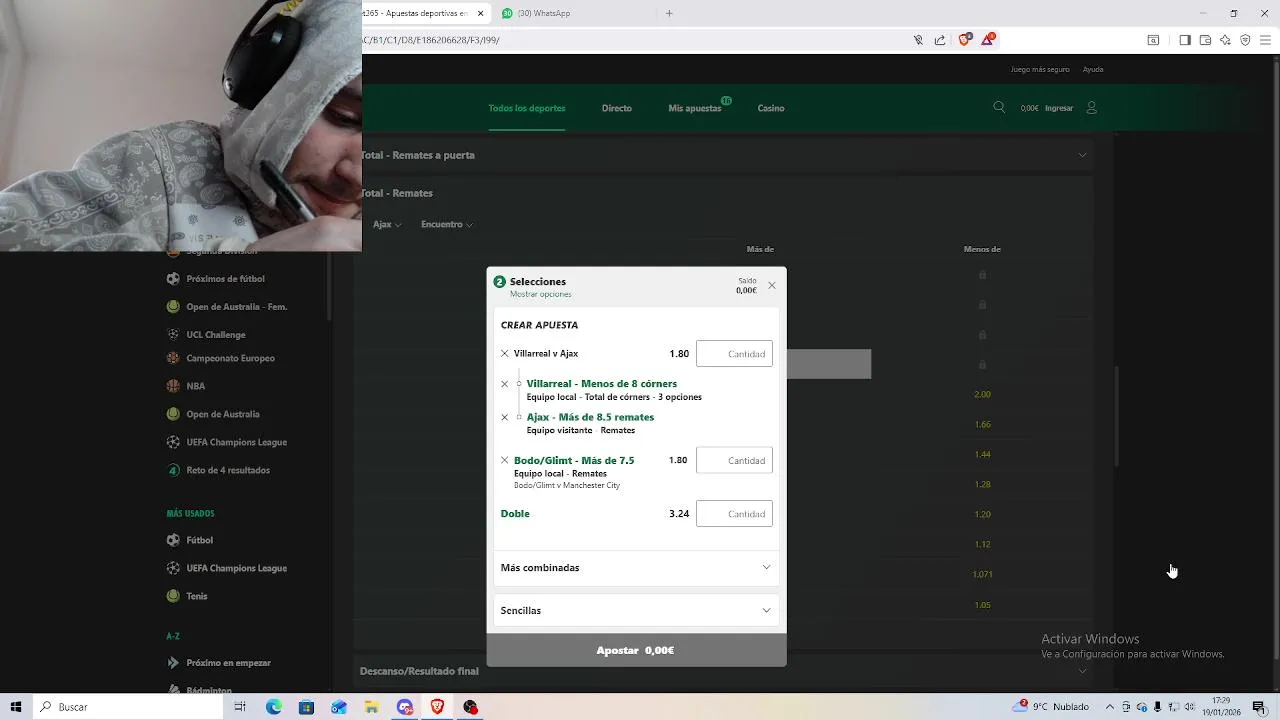
Task: Open the notification center icon
Action: (1259, 707)
